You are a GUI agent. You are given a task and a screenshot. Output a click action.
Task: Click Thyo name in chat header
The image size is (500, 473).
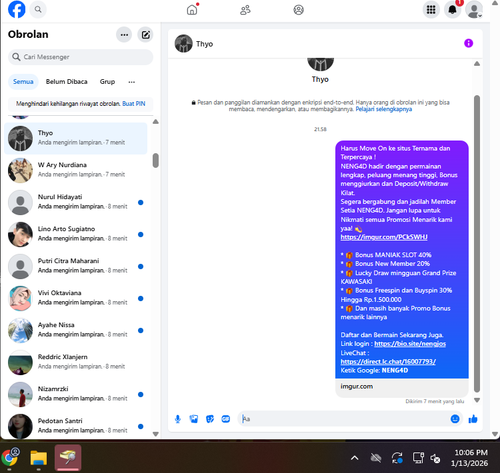204,44
